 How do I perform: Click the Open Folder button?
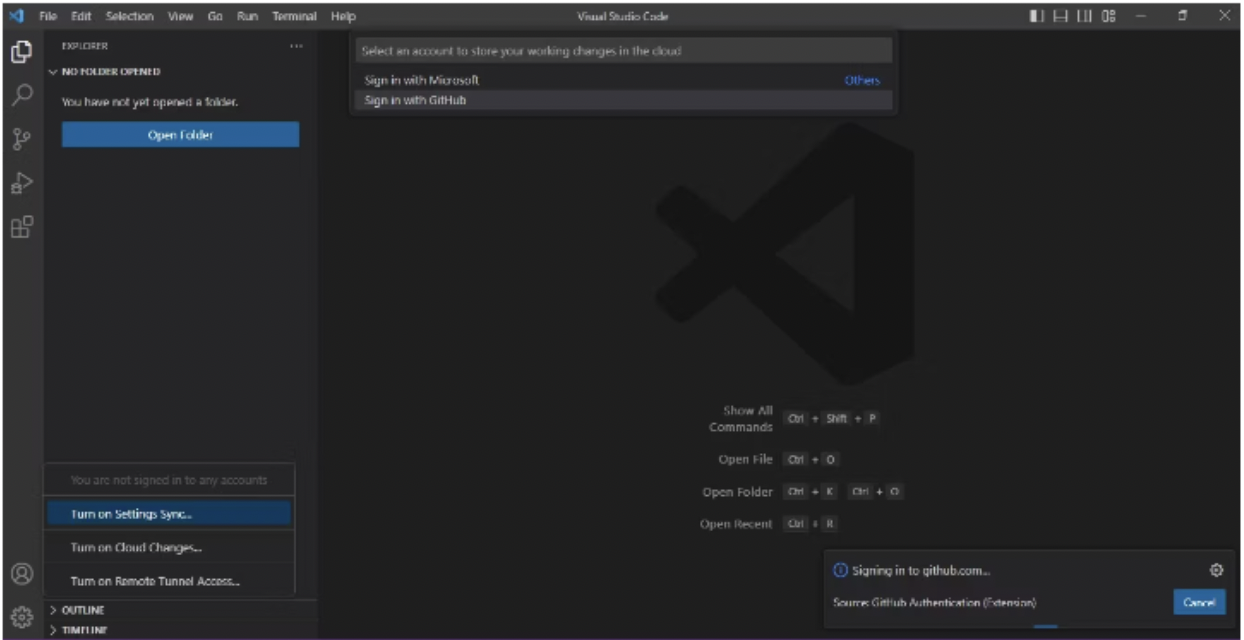tap(180, 135)
